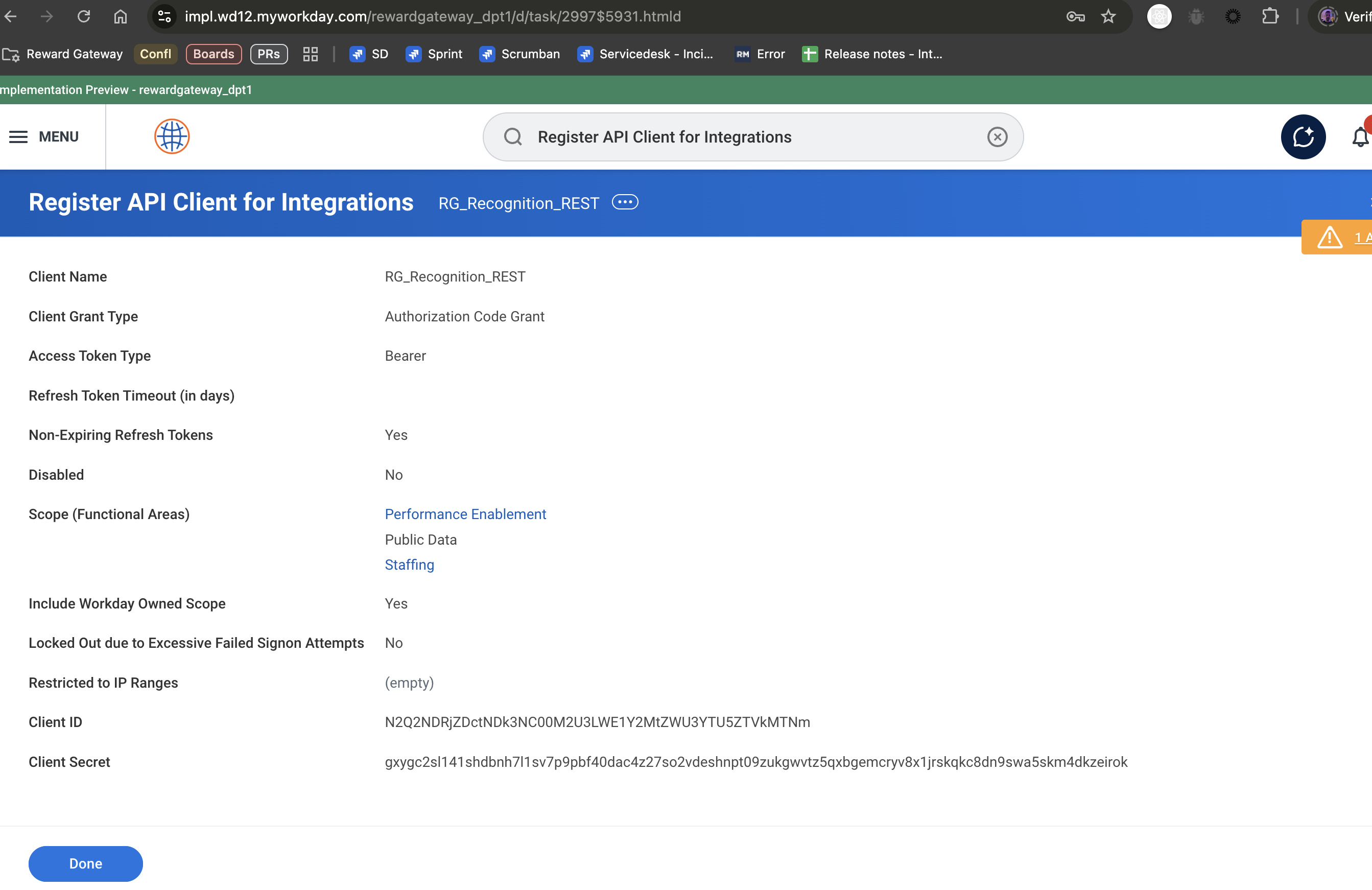This screenshot has height=890, width=1372.
Task: Open the Boards bookmark
Action: pos(214,54)
